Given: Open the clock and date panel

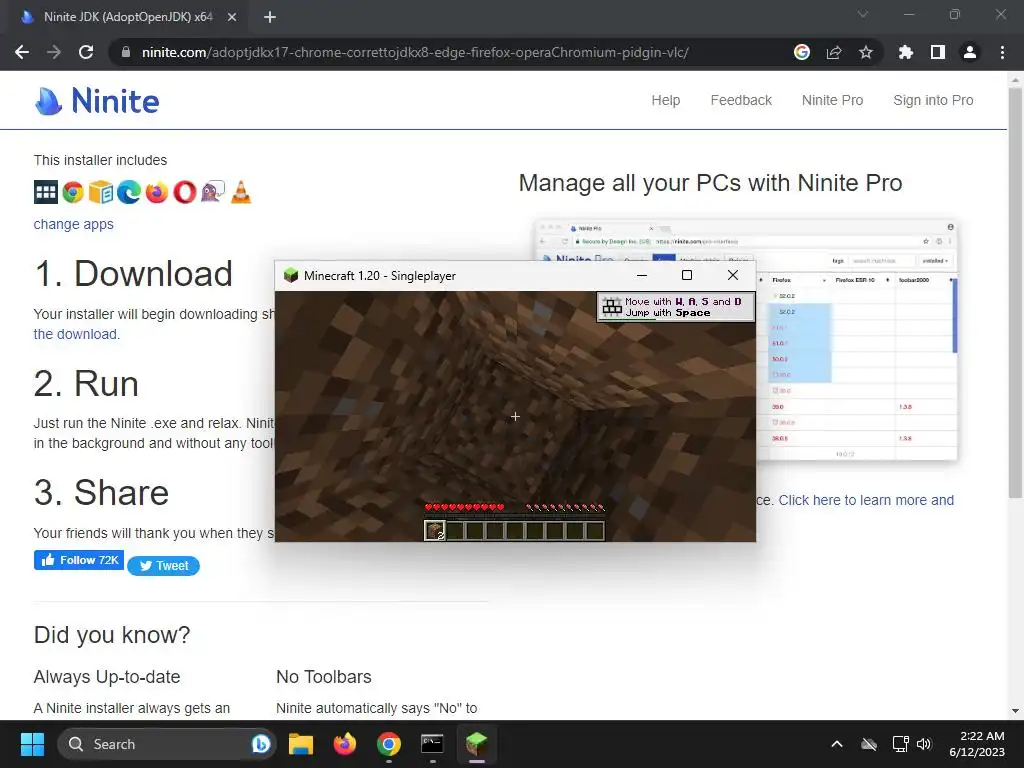Looking at the screenshot, I should [977, 744].
